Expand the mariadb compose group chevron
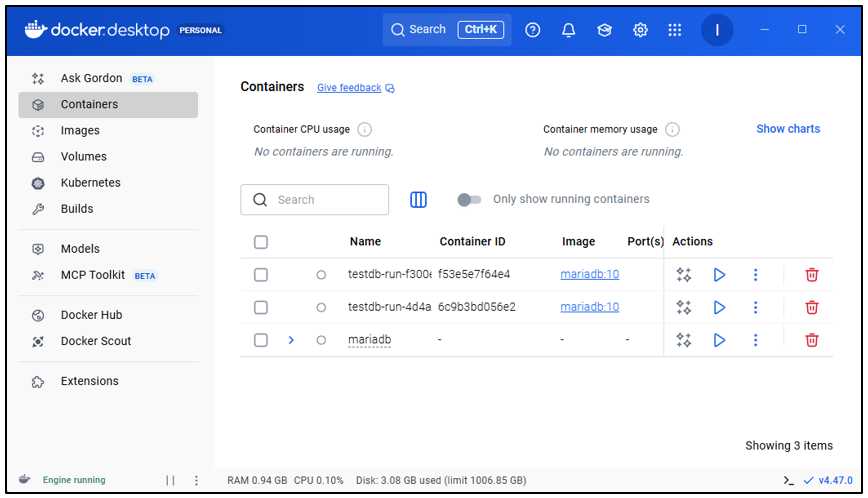 (291, 340)
